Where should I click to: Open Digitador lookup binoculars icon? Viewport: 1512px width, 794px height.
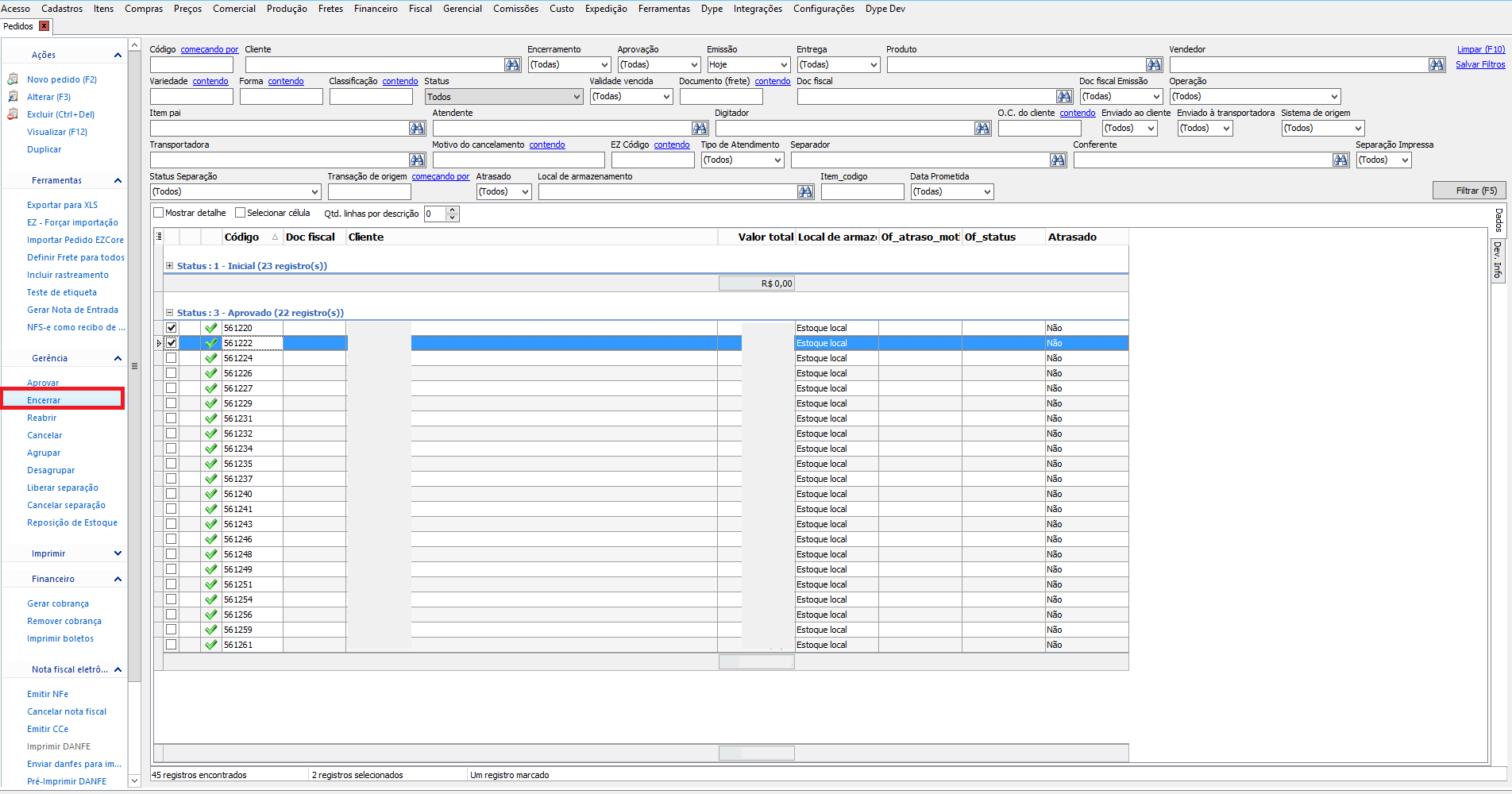click(982, 128)
